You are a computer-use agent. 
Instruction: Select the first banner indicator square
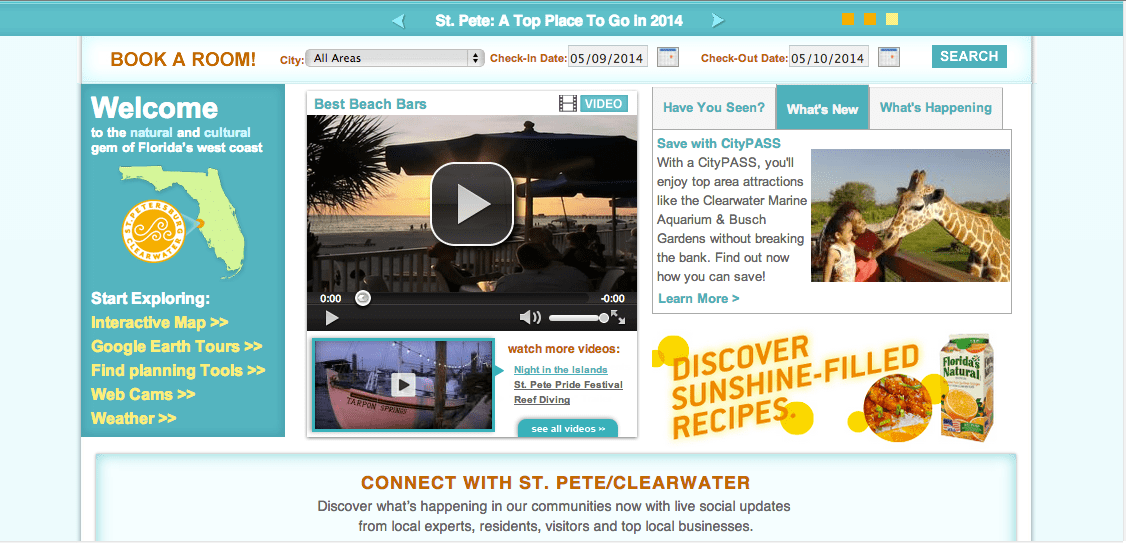point(848,19)
